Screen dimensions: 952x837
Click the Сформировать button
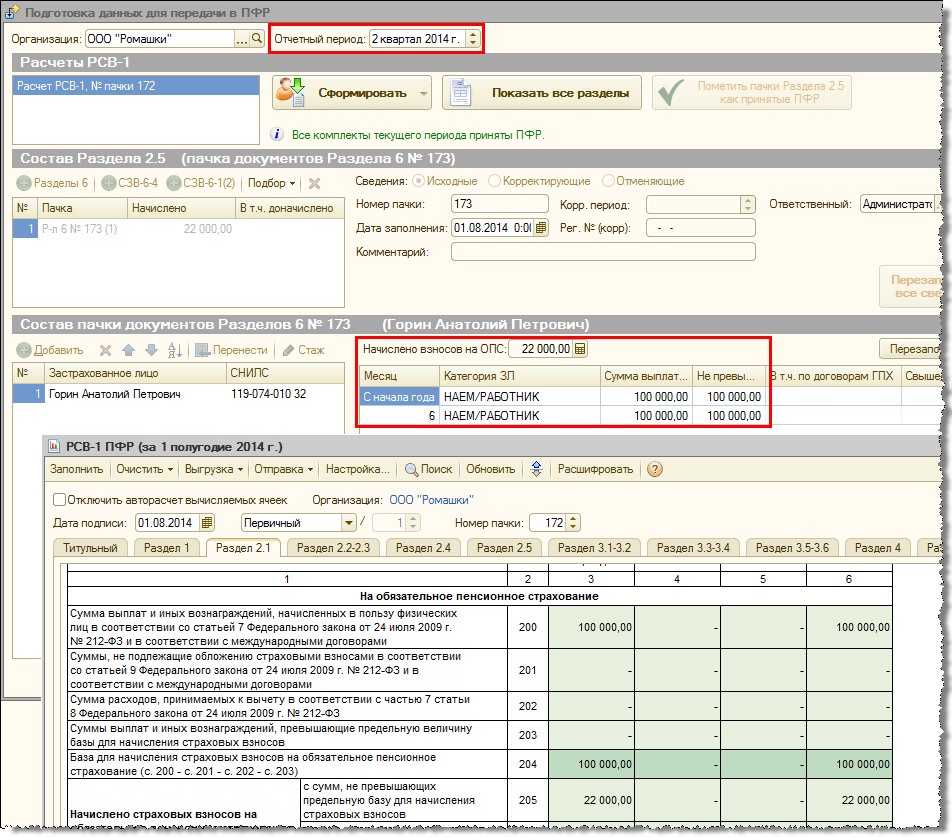(x=352, y=93)
